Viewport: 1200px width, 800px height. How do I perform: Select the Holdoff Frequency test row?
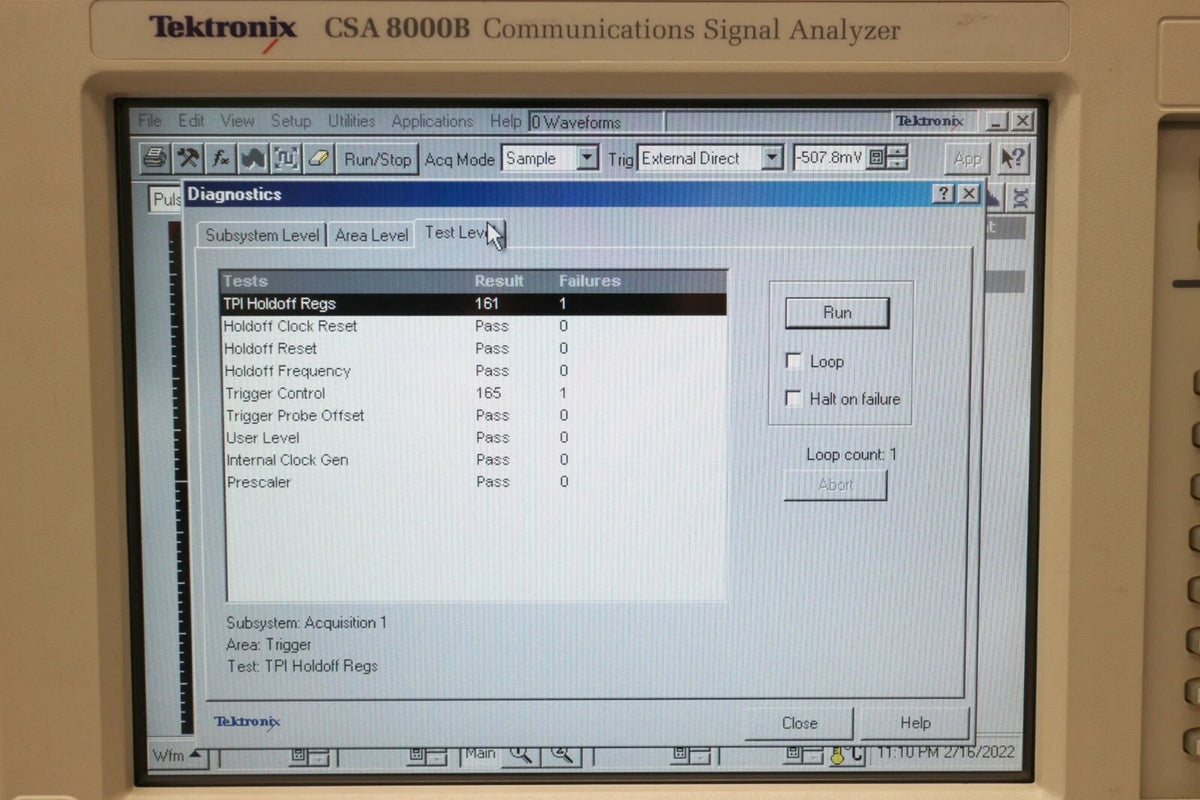coord(473,371)
